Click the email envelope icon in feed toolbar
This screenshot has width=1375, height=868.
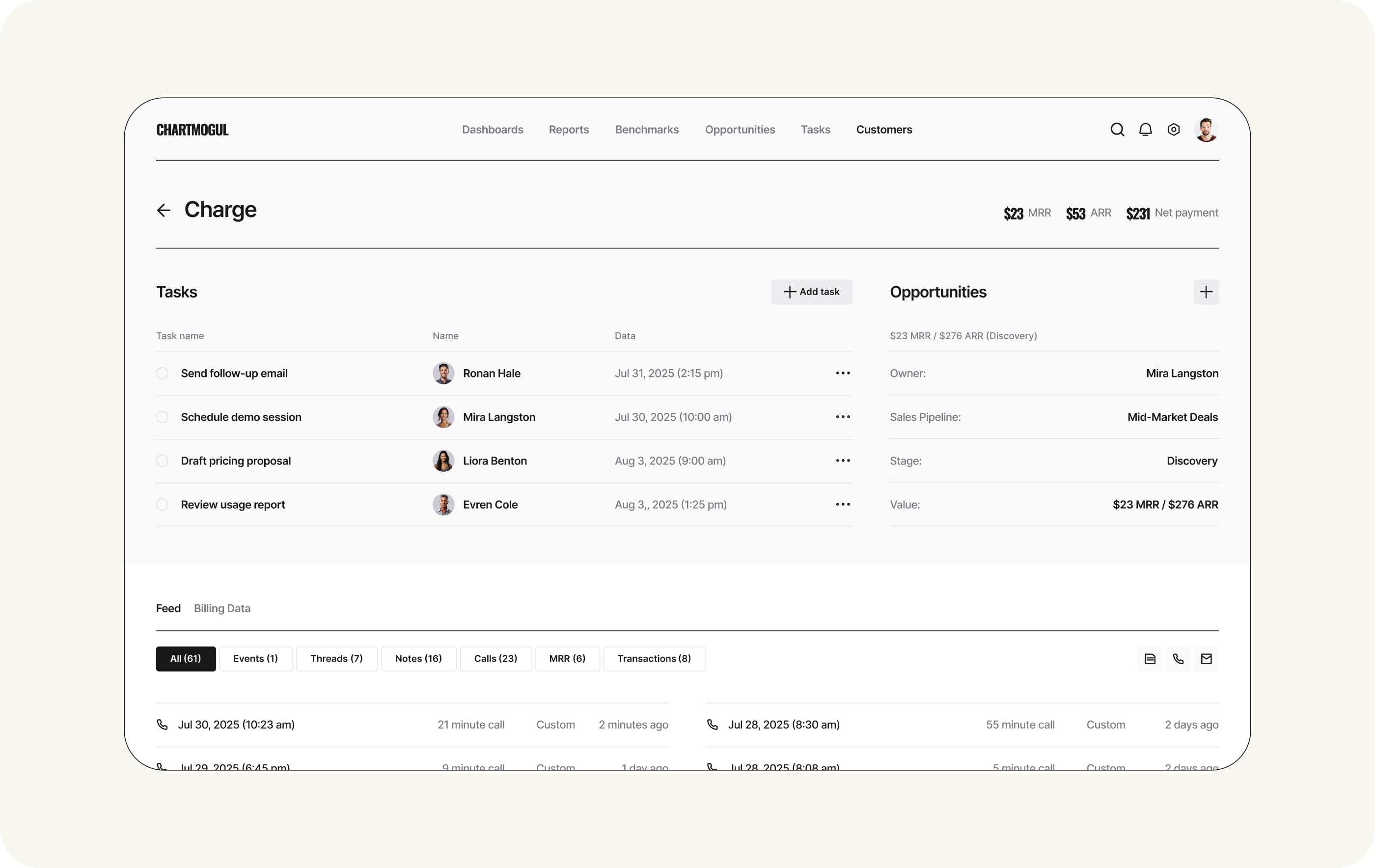[x=1206, y=659]
